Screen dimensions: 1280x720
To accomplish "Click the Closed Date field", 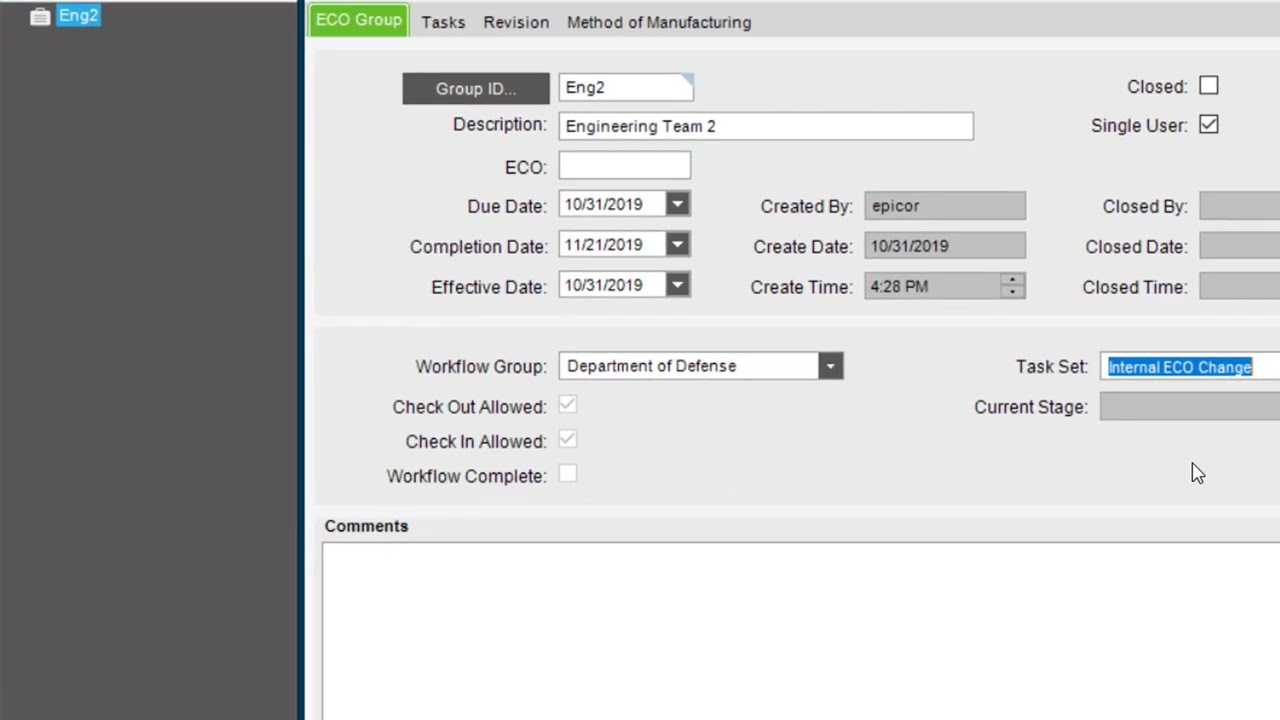I will pyautogui.click(x=1240, y=246).
